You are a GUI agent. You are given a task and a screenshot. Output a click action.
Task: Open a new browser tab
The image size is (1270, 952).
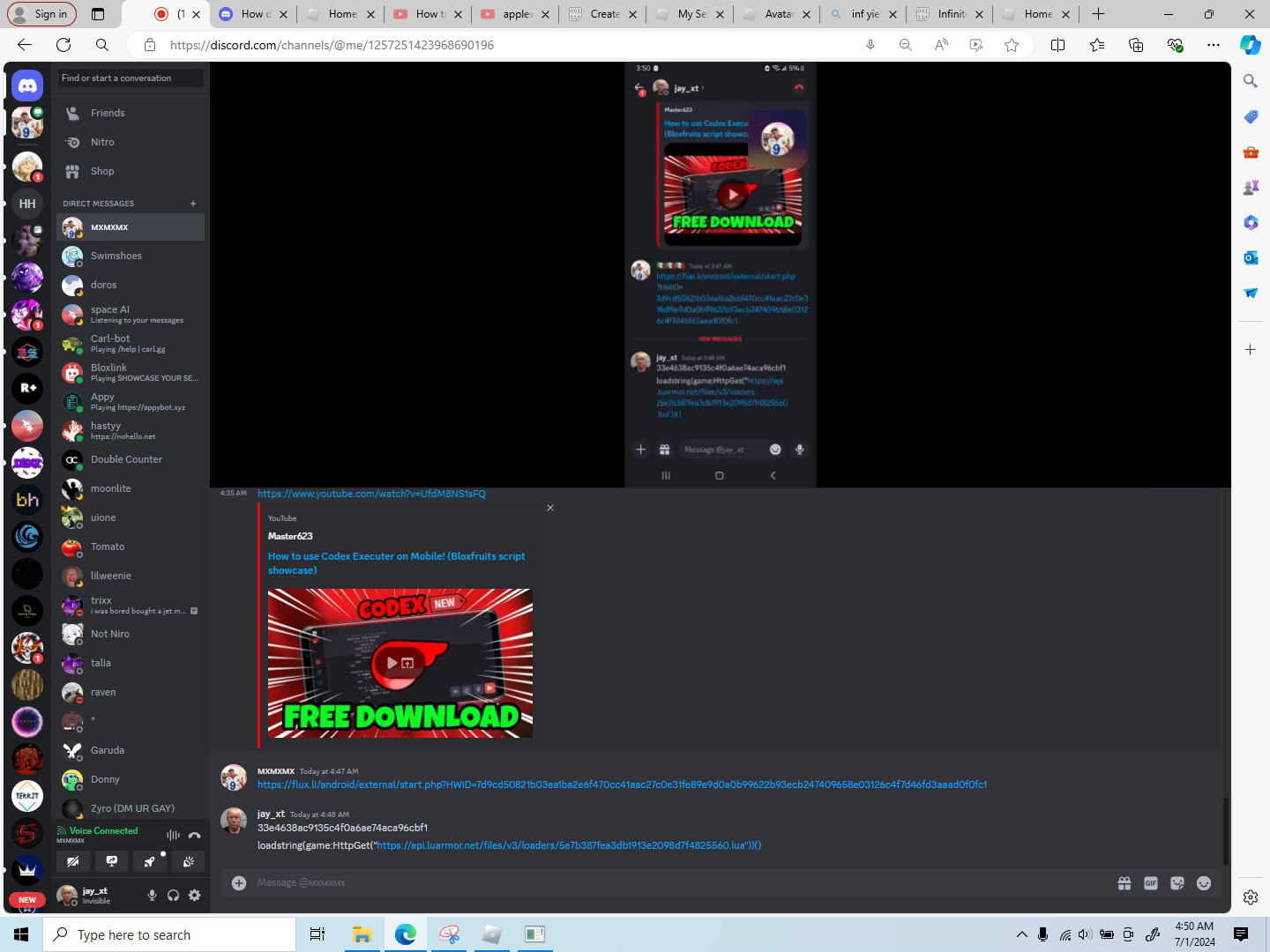coord(1098,14)
